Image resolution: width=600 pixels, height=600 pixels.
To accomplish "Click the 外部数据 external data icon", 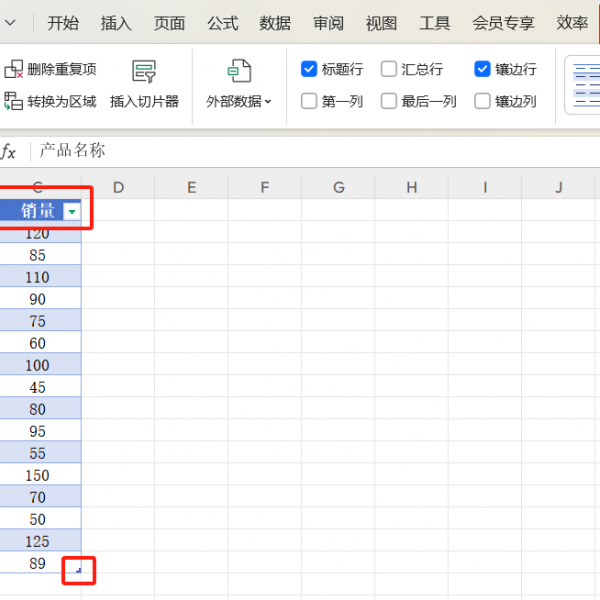I will coord(239,72).
